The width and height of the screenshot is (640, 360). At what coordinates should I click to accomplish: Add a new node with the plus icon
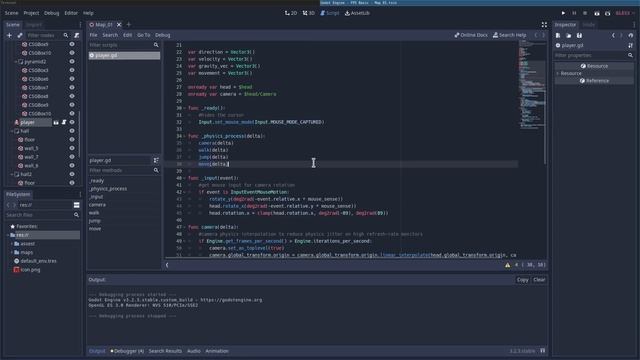[x=9, y=36]
